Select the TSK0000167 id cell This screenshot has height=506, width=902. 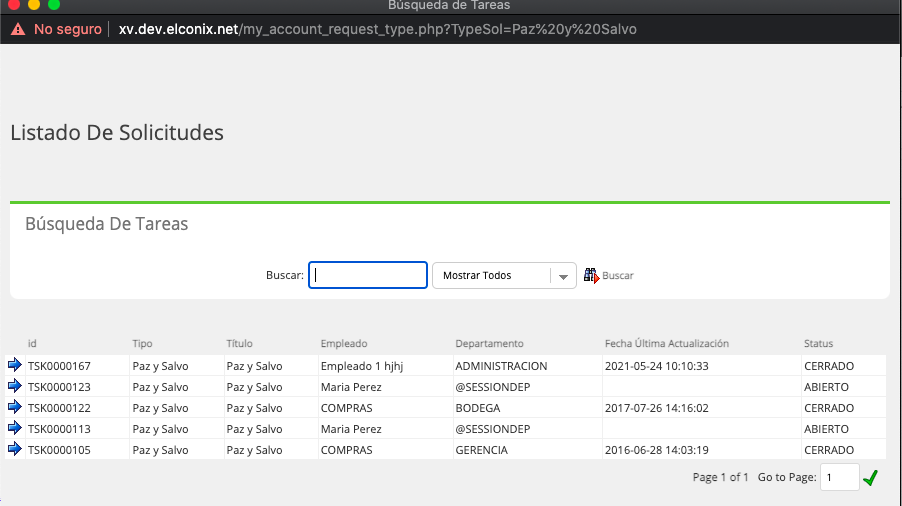click(59, 366)
